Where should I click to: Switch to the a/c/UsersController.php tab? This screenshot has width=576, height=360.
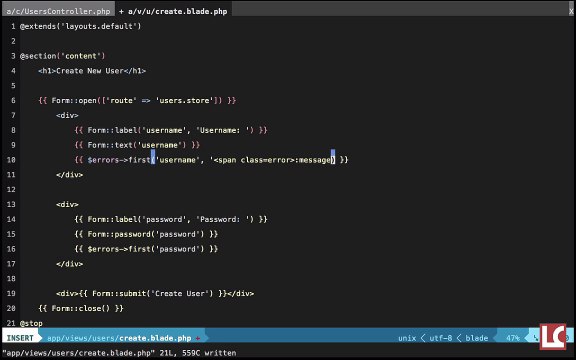pos(58,11)
